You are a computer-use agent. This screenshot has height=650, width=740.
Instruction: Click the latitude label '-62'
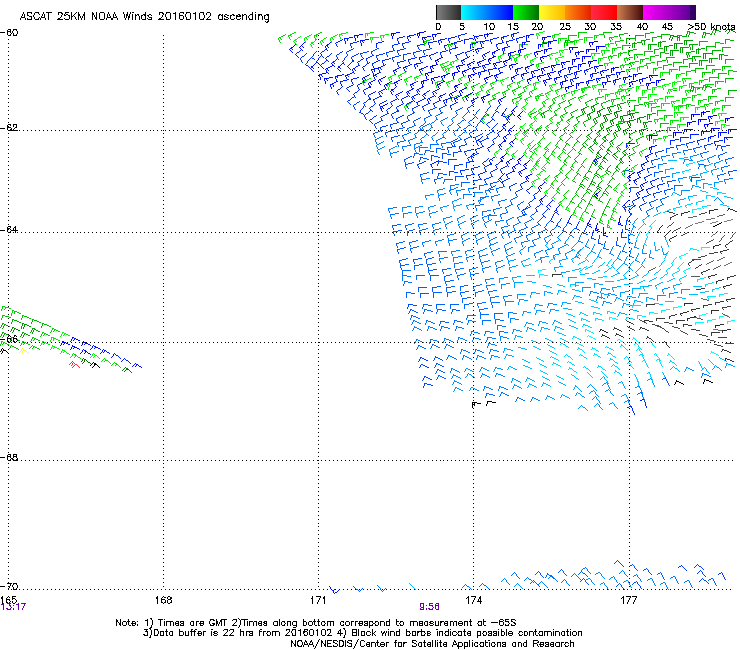pyautogui.click(x=9, y=128)
